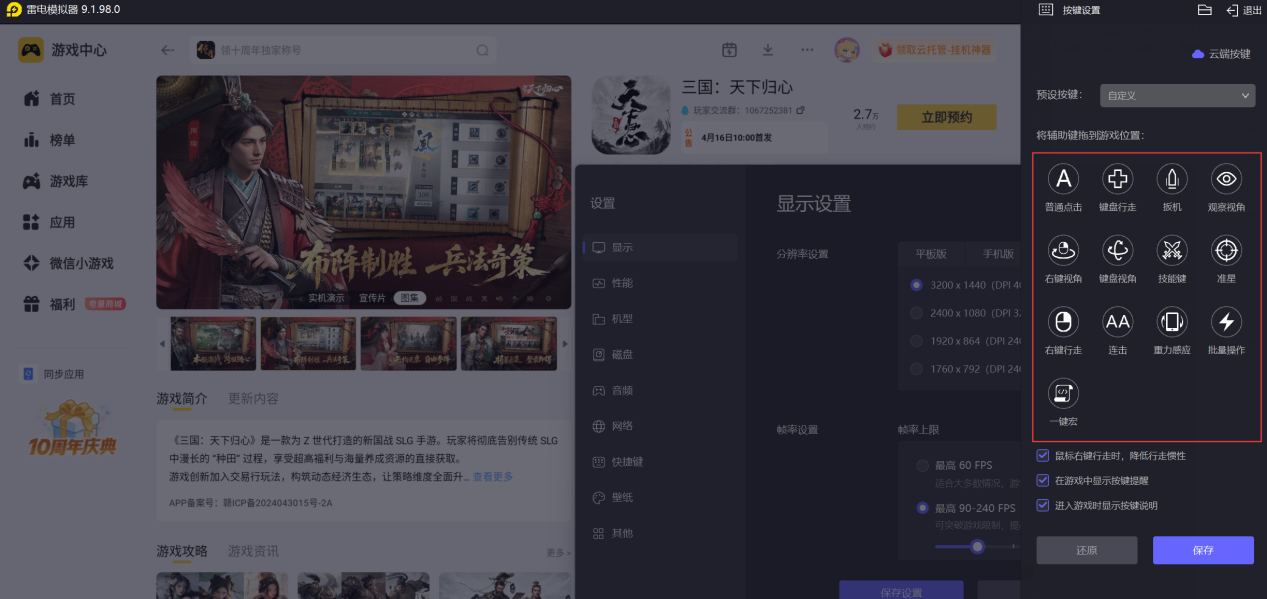Image resolution: width=1267 pixels, height=599 pixels.
Task: Open 壁纸 tab in settings window
Action: [x=660, y=497]
